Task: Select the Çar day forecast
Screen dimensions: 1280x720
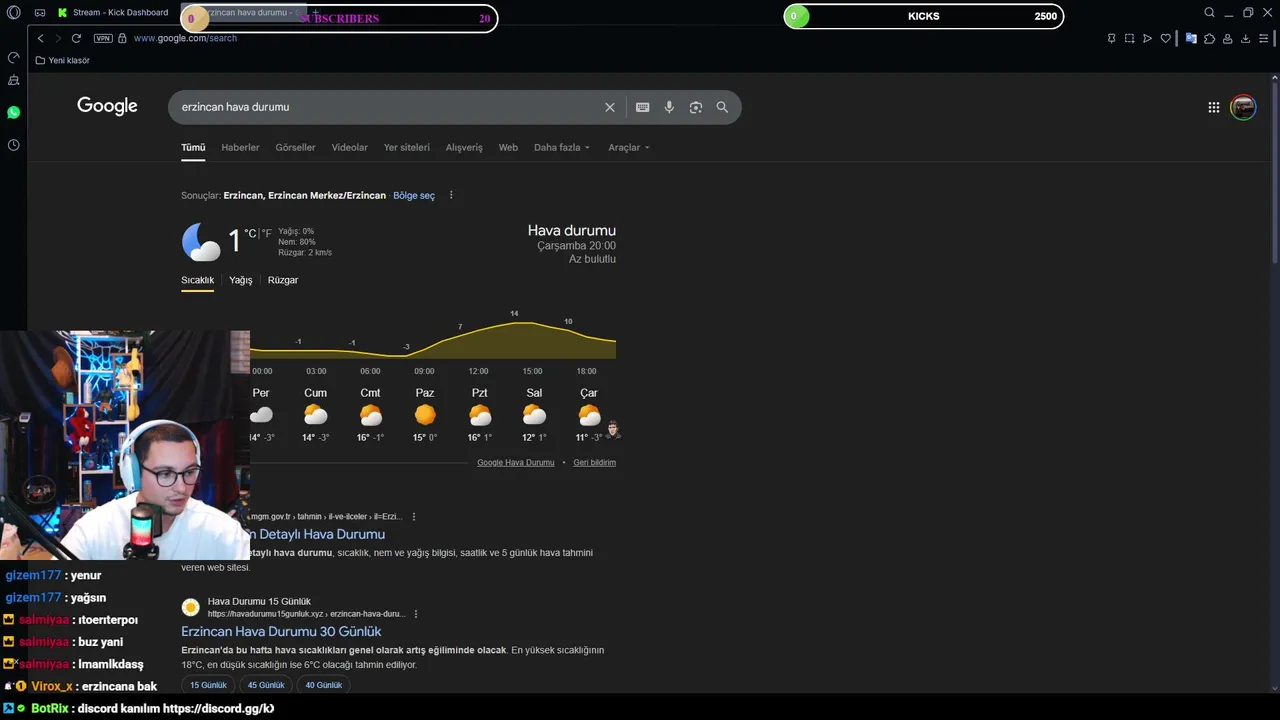Action: tap(589, 415)
